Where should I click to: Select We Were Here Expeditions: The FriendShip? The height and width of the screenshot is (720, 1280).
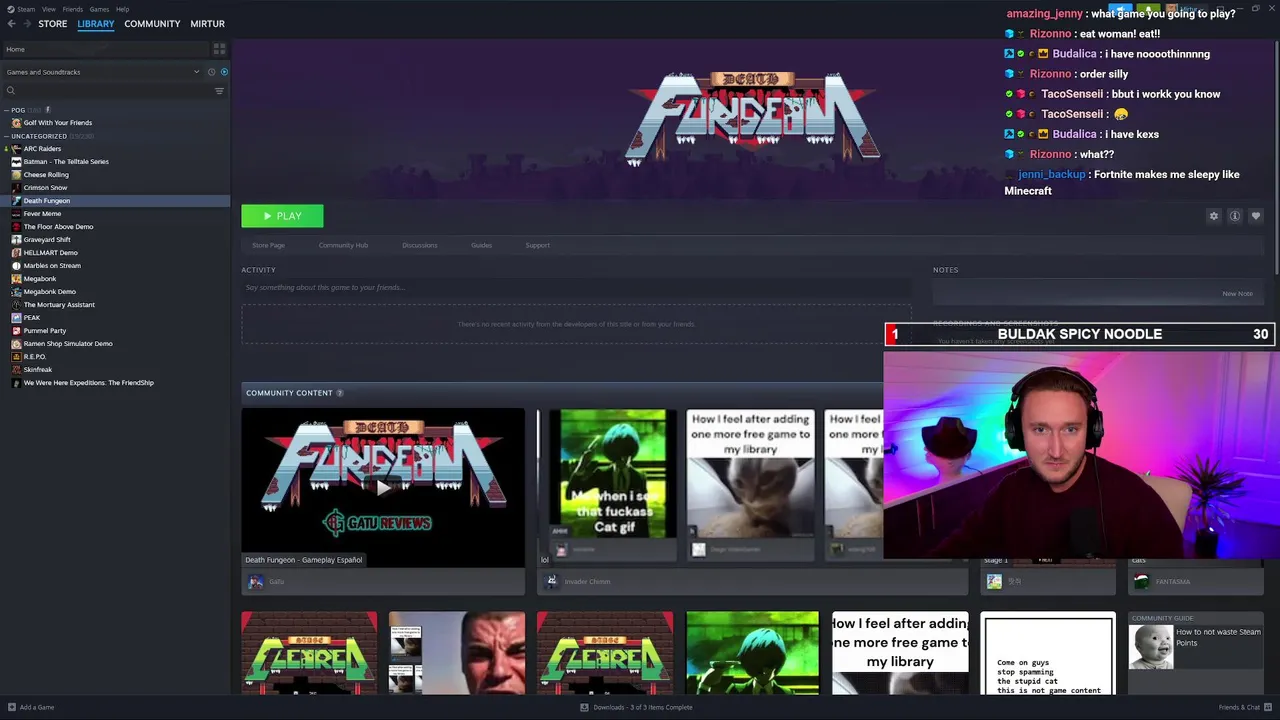point(88,383)
